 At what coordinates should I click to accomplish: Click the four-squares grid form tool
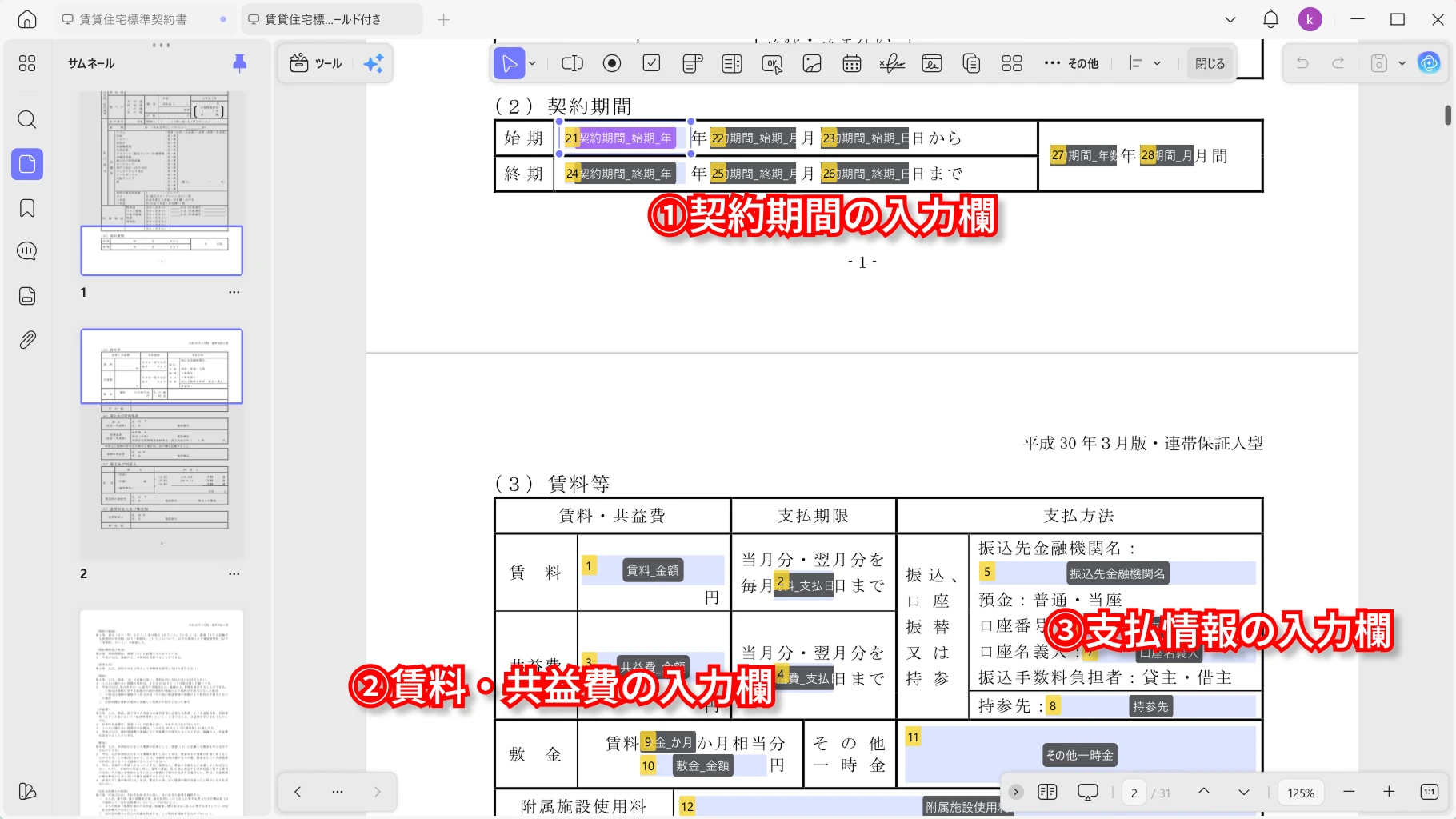[x=1012, y=63]
